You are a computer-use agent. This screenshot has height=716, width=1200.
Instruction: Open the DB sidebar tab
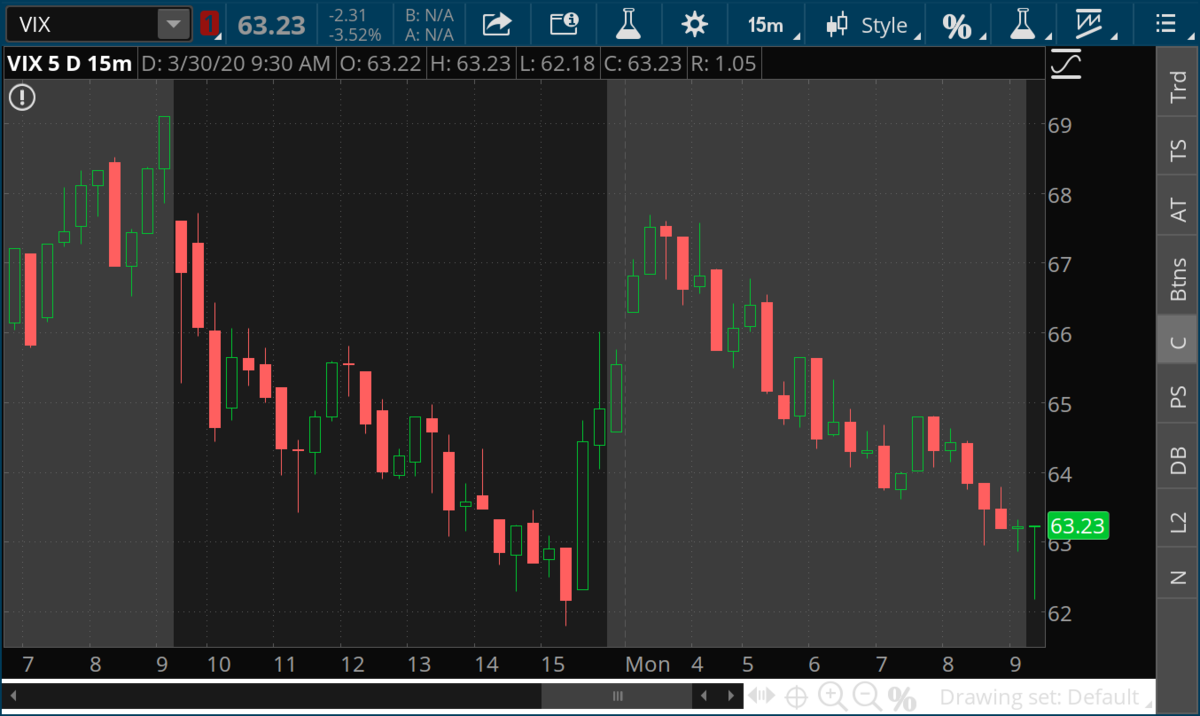click(x=1178, y=458)
